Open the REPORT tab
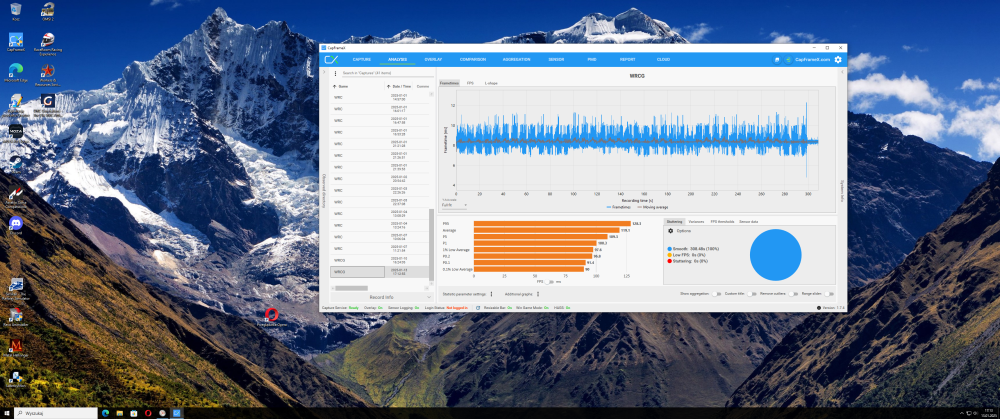This screenshot has width=1000, height=419. (x=628, y=59)
